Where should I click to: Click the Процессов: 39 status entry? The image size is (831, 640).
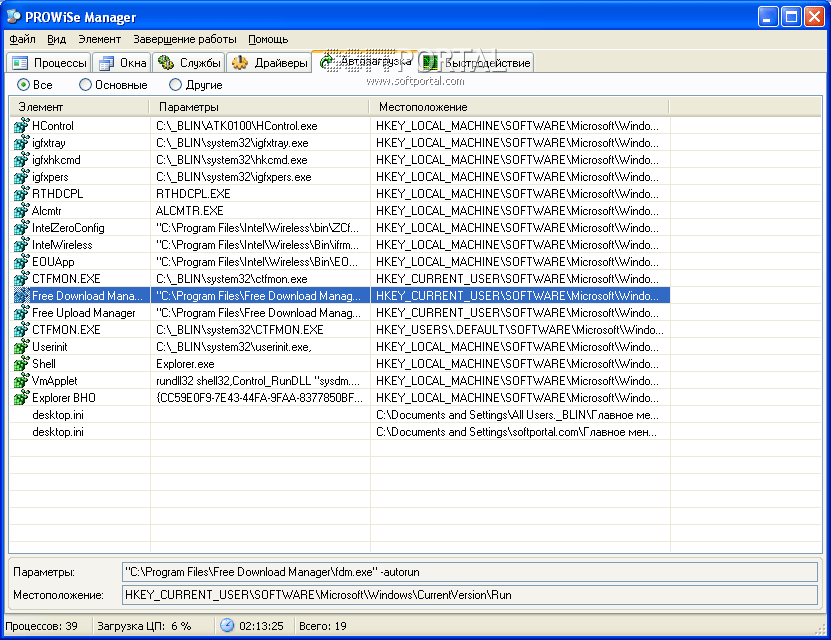point(41,626)
